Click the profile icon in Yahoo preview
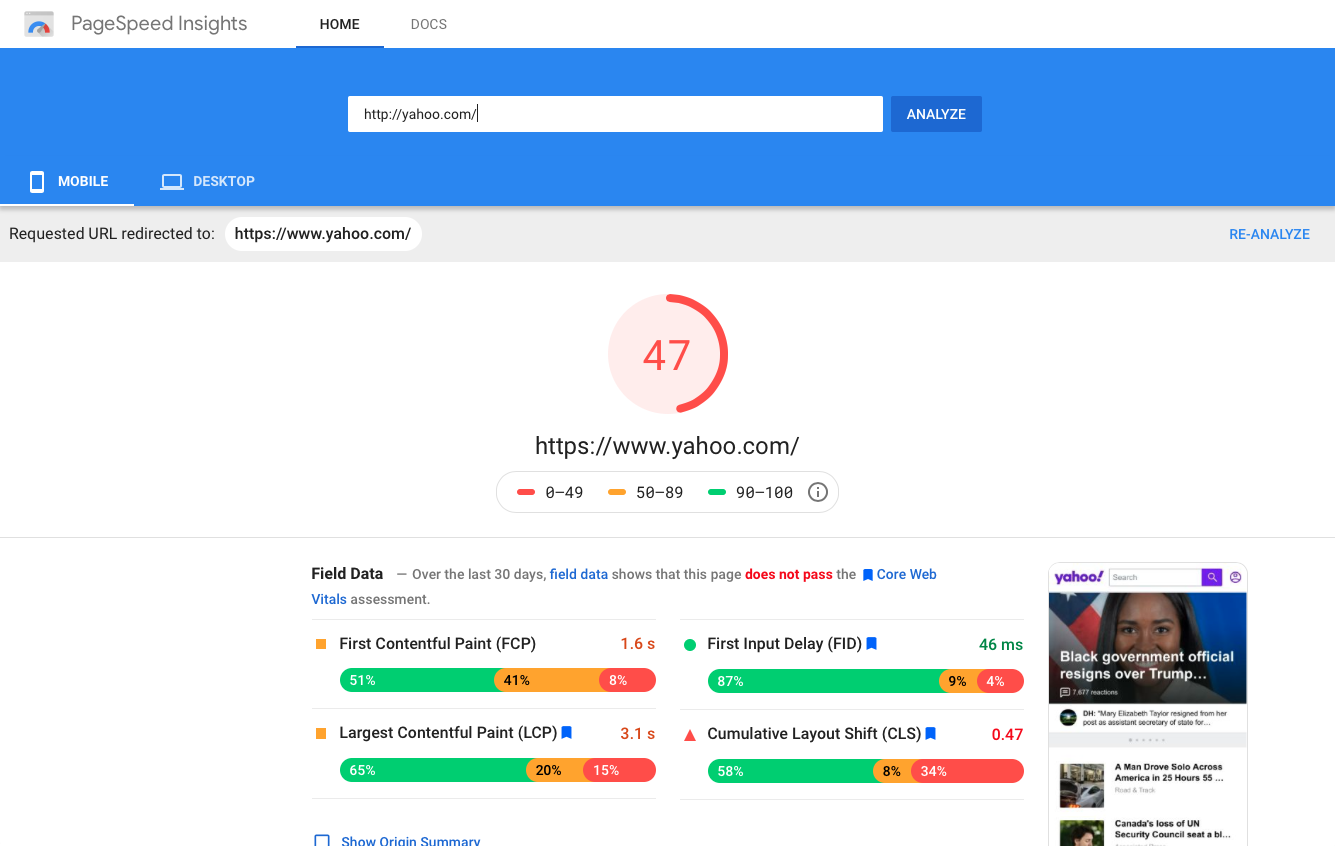 pos(1235,577)
